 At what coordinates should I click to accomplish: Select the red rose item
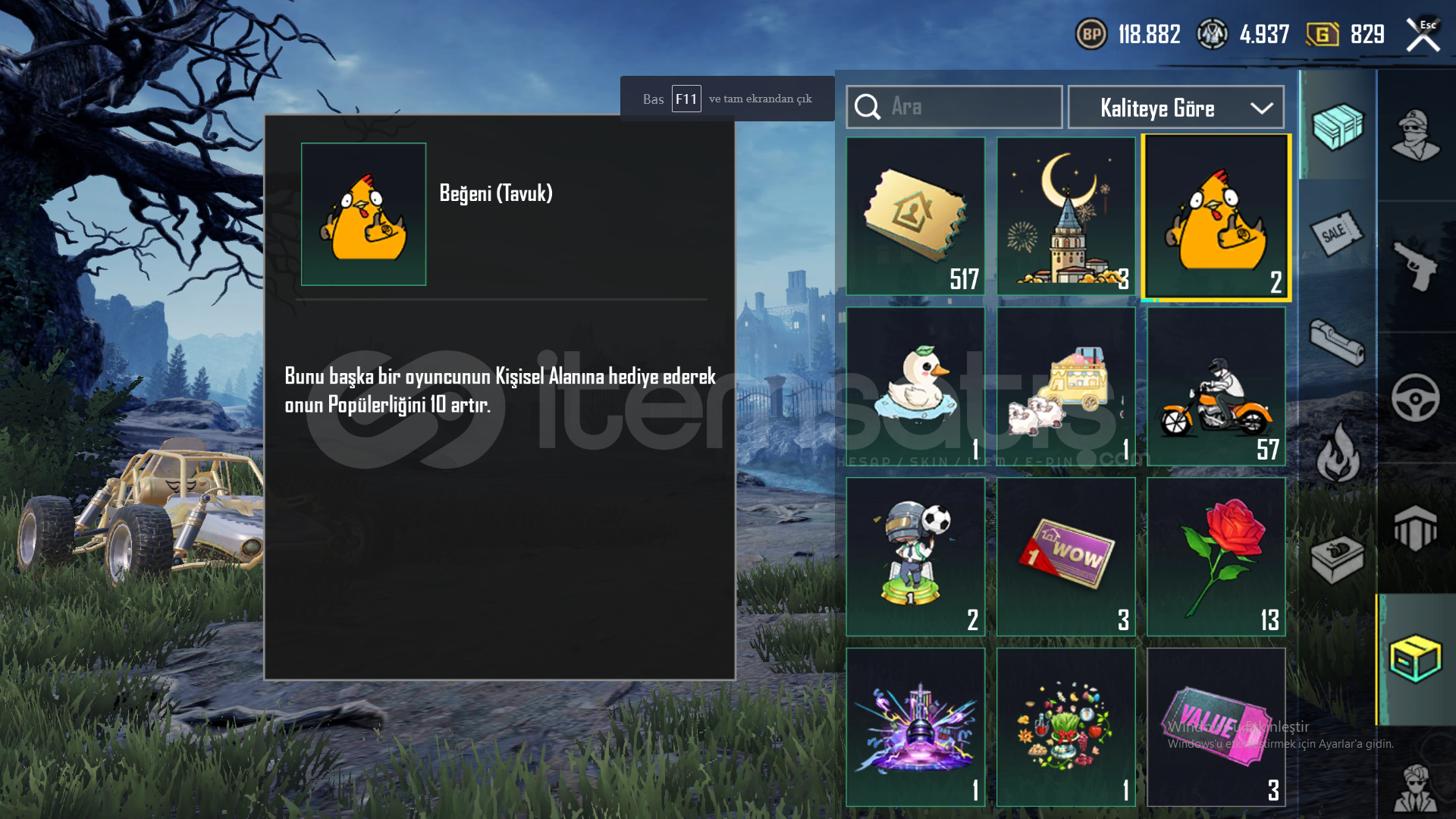click(1216, 557)
